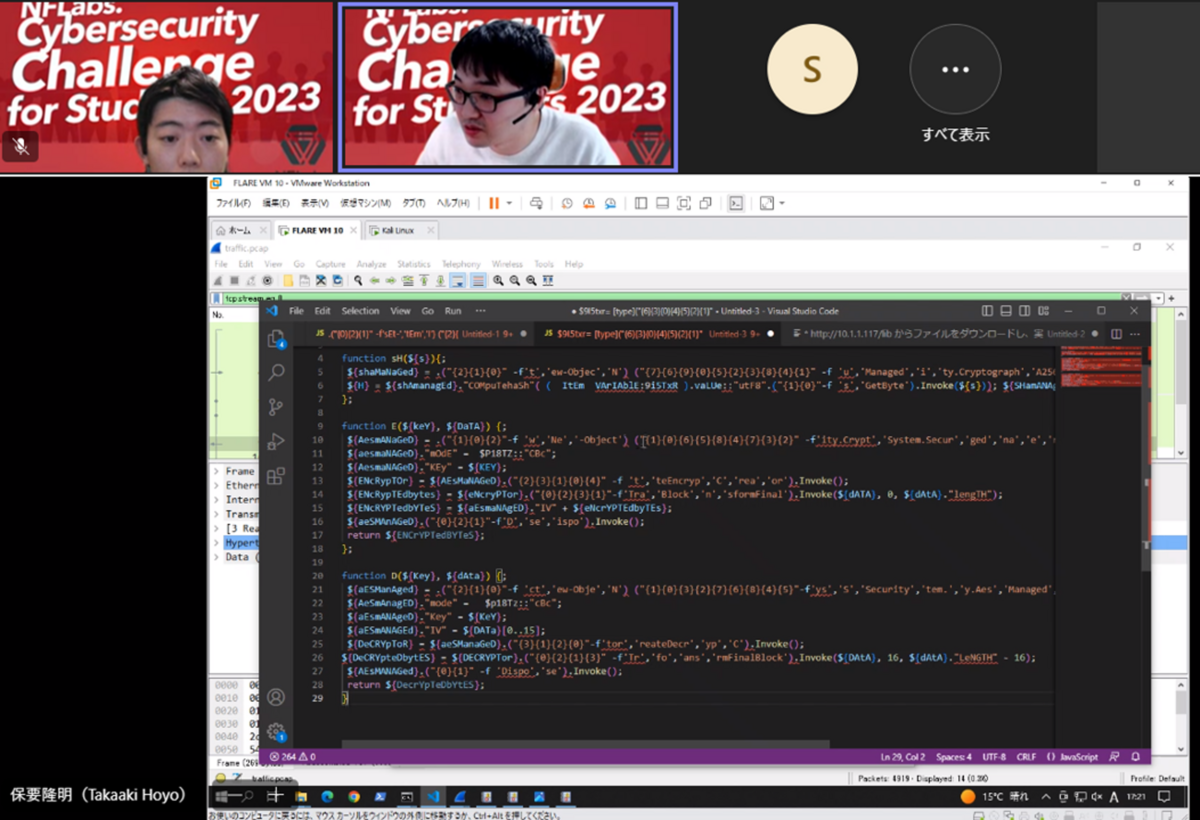
Task: Toggle bottom panel layout icon in VS Code
Action: click(1005, 311)
